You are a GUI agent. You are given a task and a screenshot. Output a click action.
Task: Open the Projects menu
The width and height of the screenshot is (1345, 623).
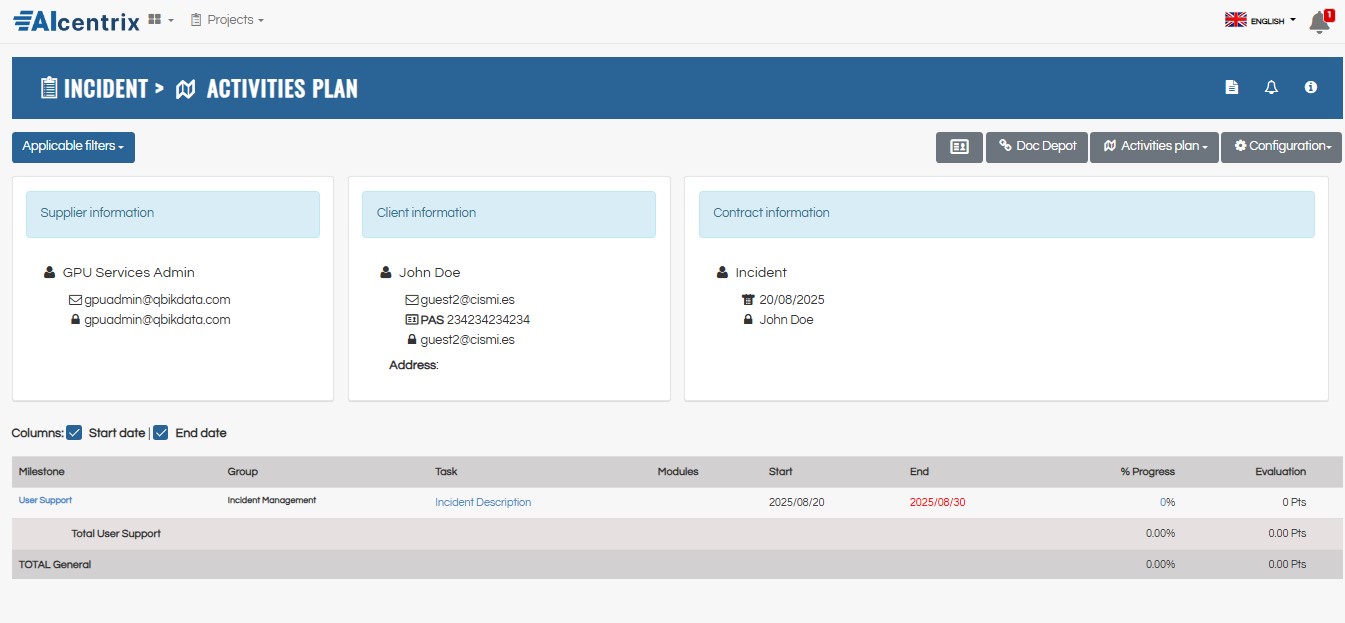227,20
